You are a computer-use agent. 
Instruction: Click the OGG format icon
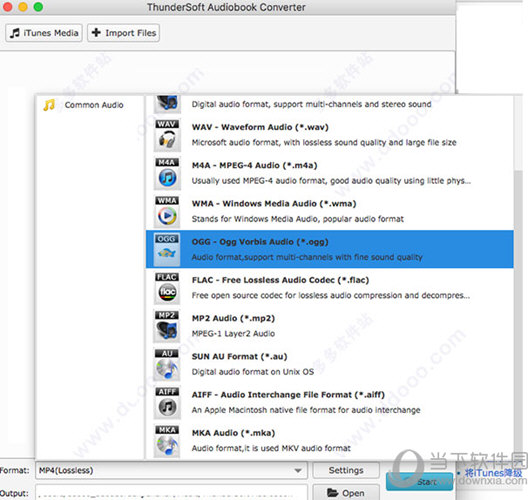(x=167, y=249)
